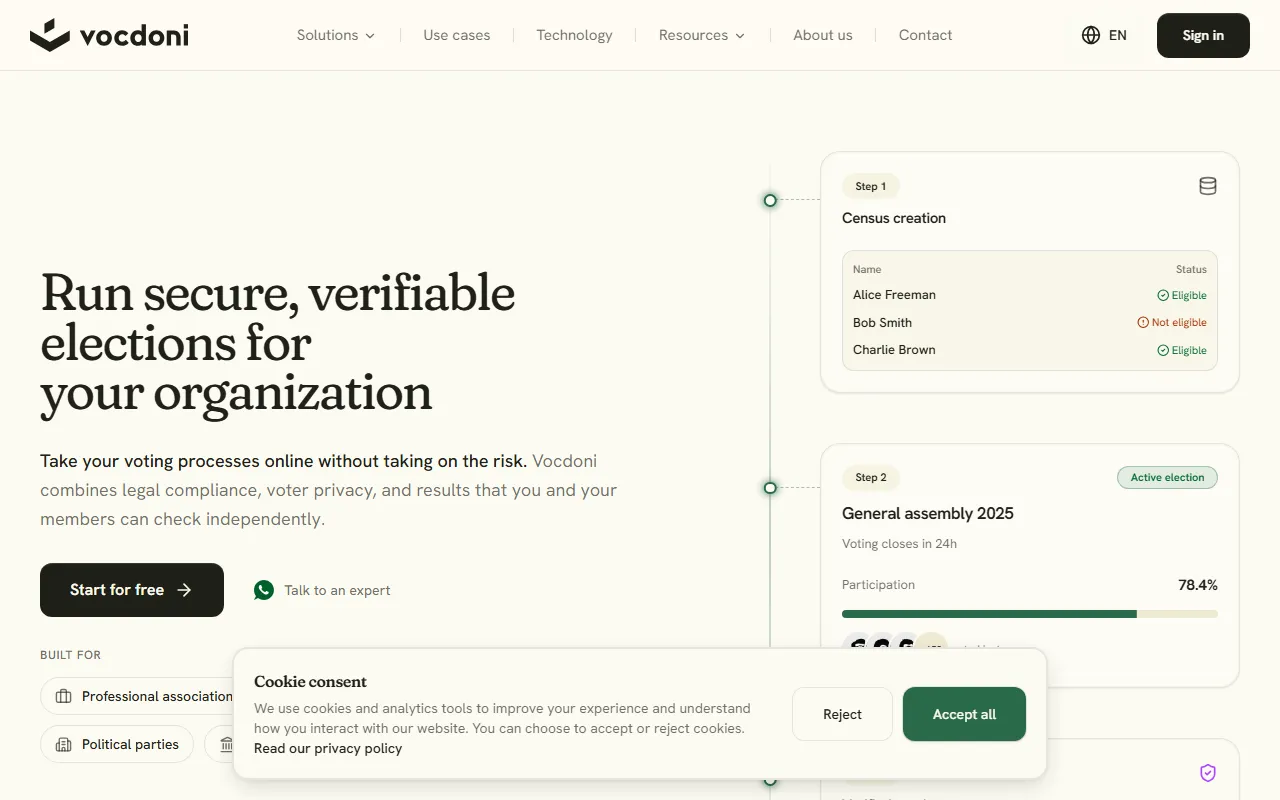The width and height of the screenshot is (1280, 800).
Task: Click the Political parties building icon
Action: pos(64,745)
